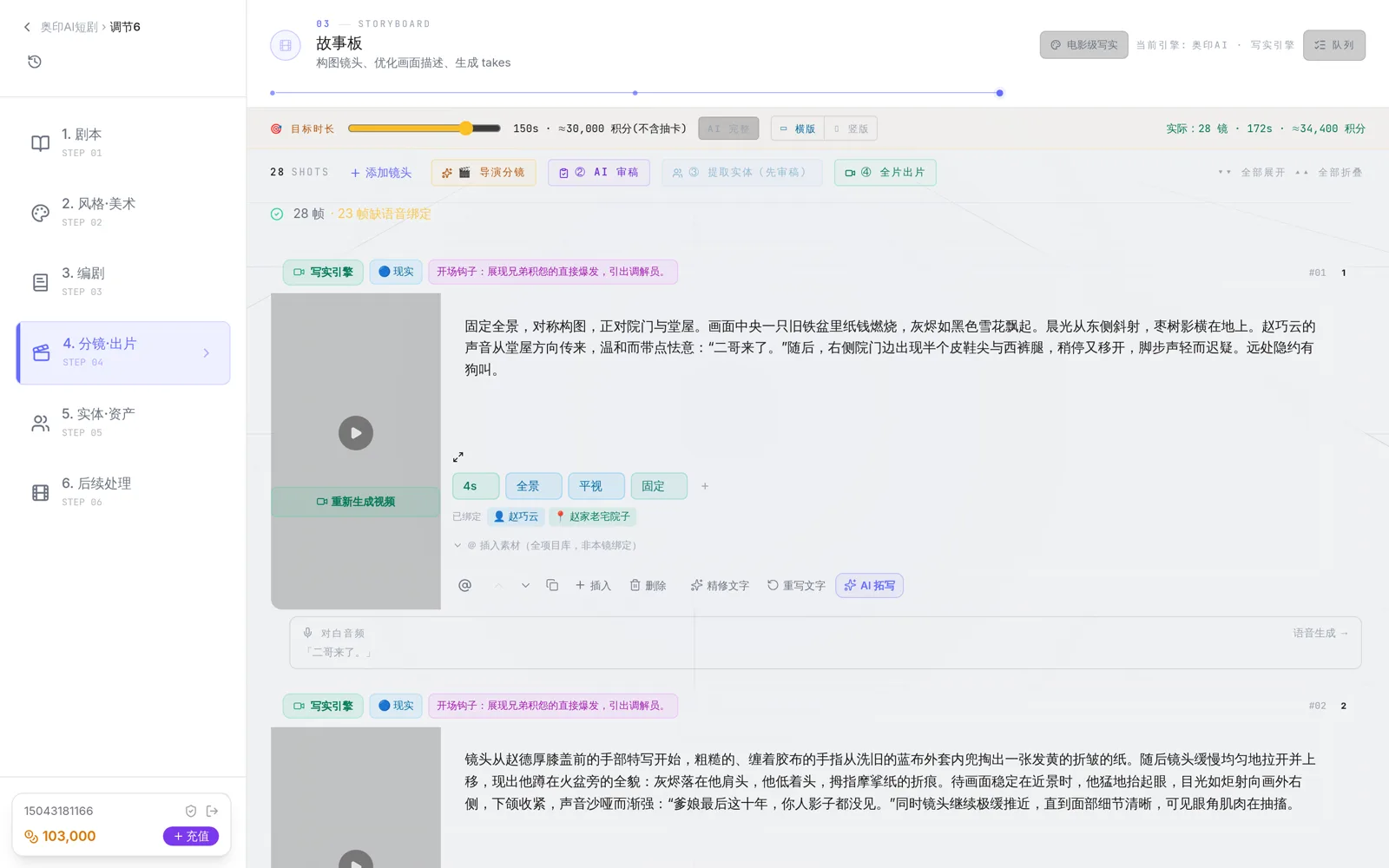Click ③ 提取实体（先审稿）button
The height and width of the screenshot is (868, 1389).
[x=741, y=173]
